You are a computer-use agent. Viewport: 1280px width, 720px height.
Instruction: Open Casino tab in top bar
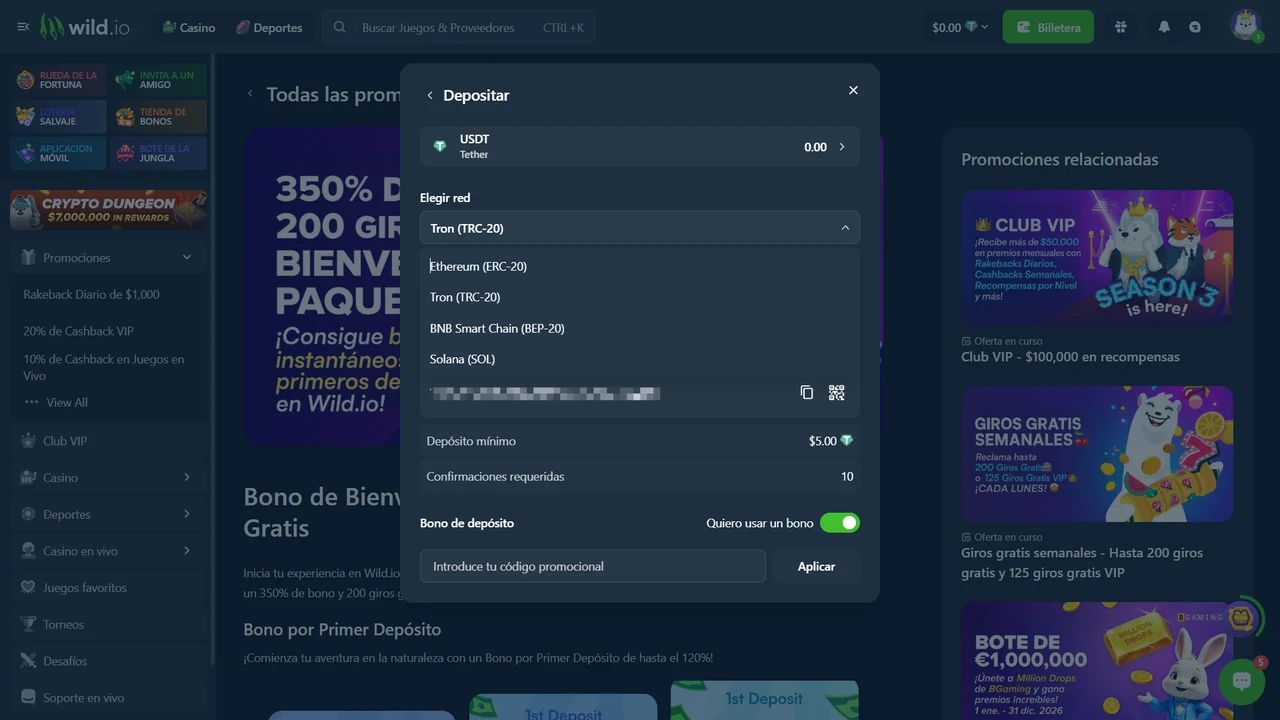189,27
